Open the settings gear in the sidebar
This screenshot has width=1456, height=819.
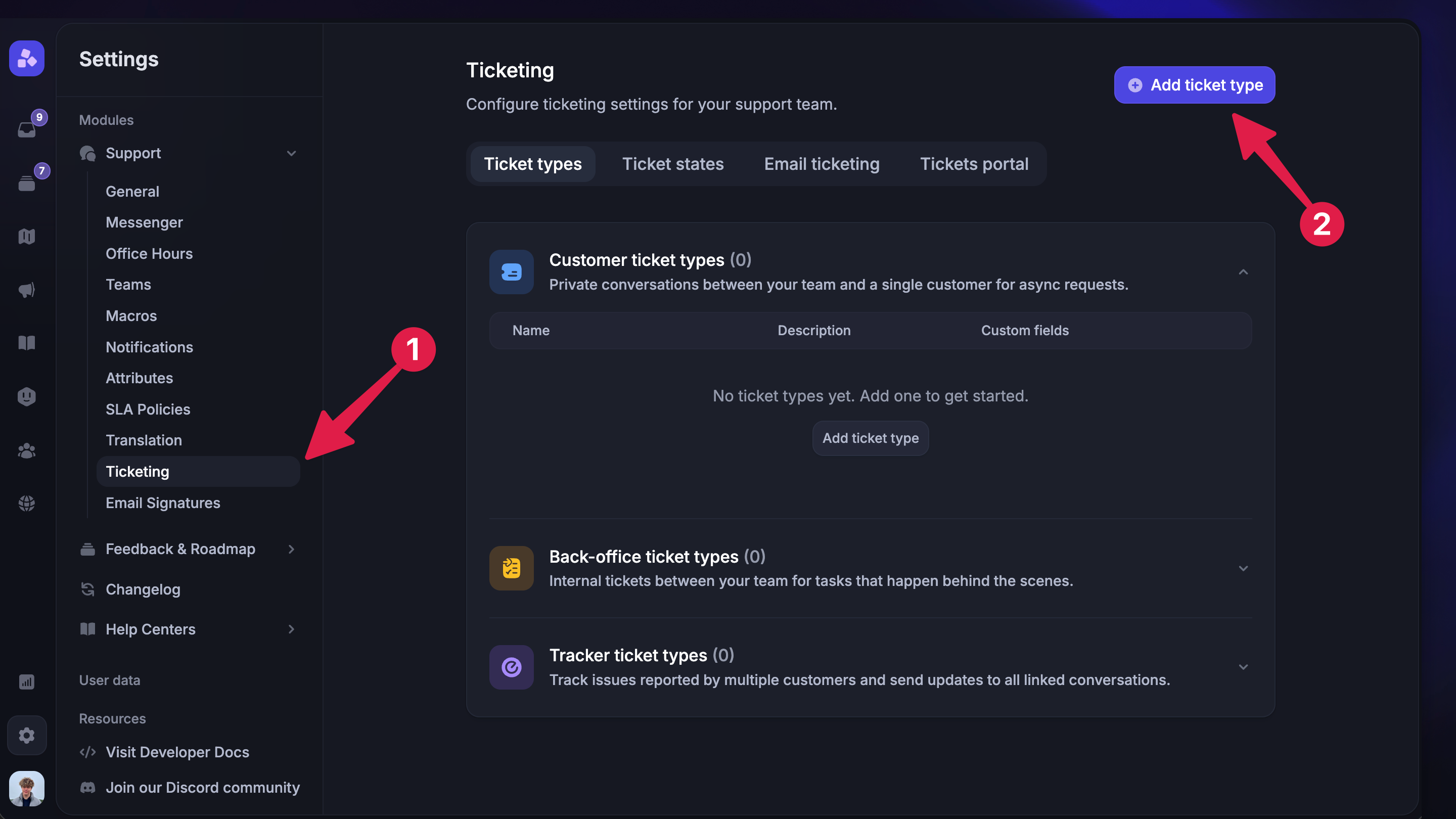[x=27, y=736]
